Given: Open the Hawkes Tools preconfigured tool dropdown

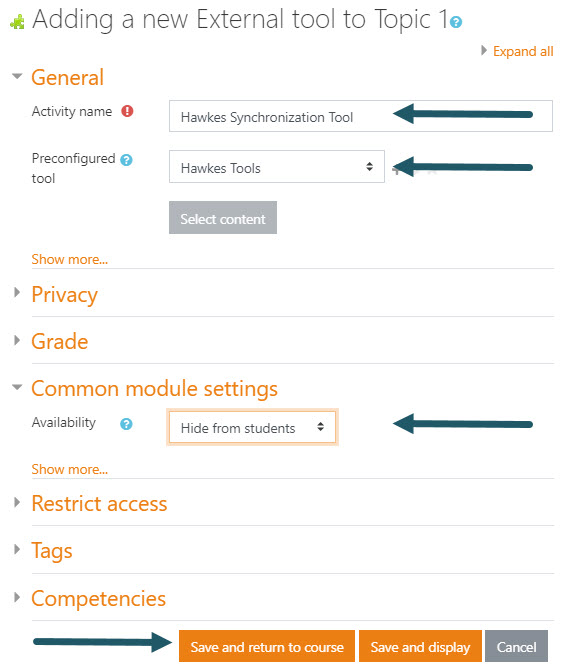Looking at the screenshot, I should tap(277, 166).
